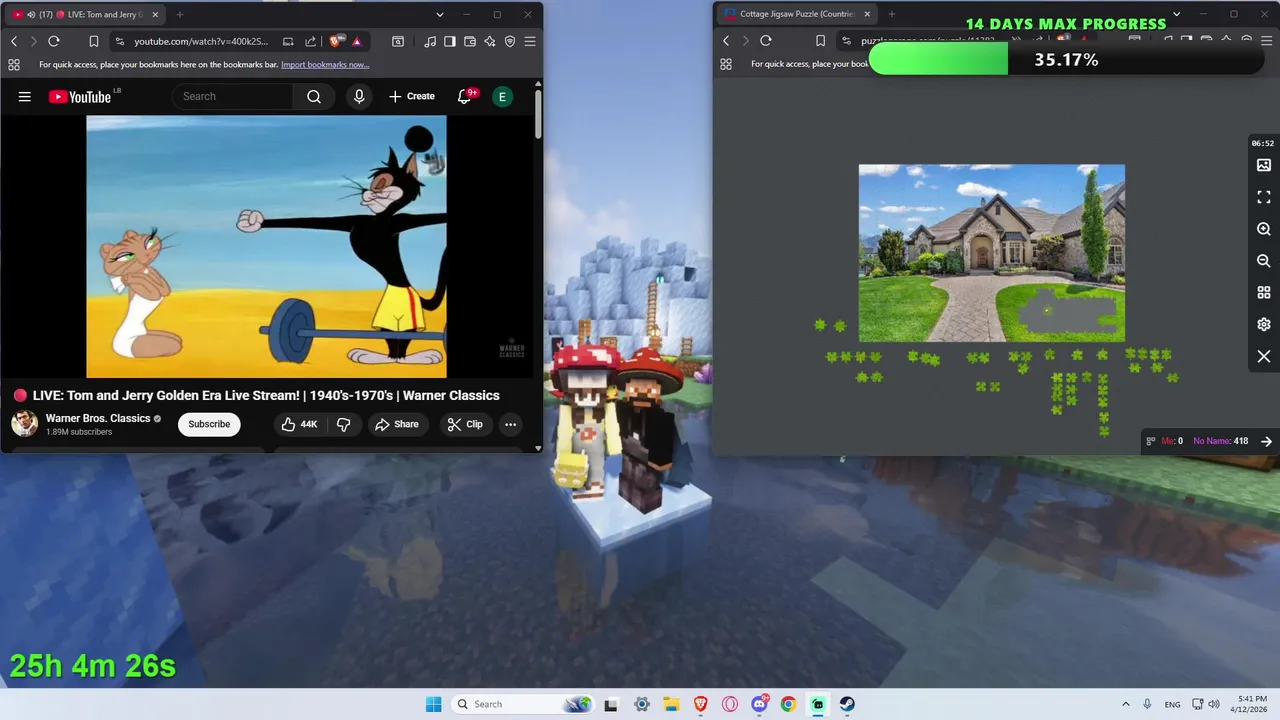
Task: Open Steam from the taskbar
Action: [x=847, y=704]
